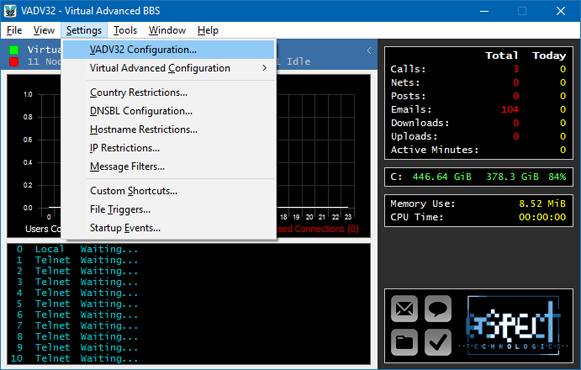This screenshot has height=370, width=581.
Task: Minimize the VADV32 window
Action: pos(484,11)
